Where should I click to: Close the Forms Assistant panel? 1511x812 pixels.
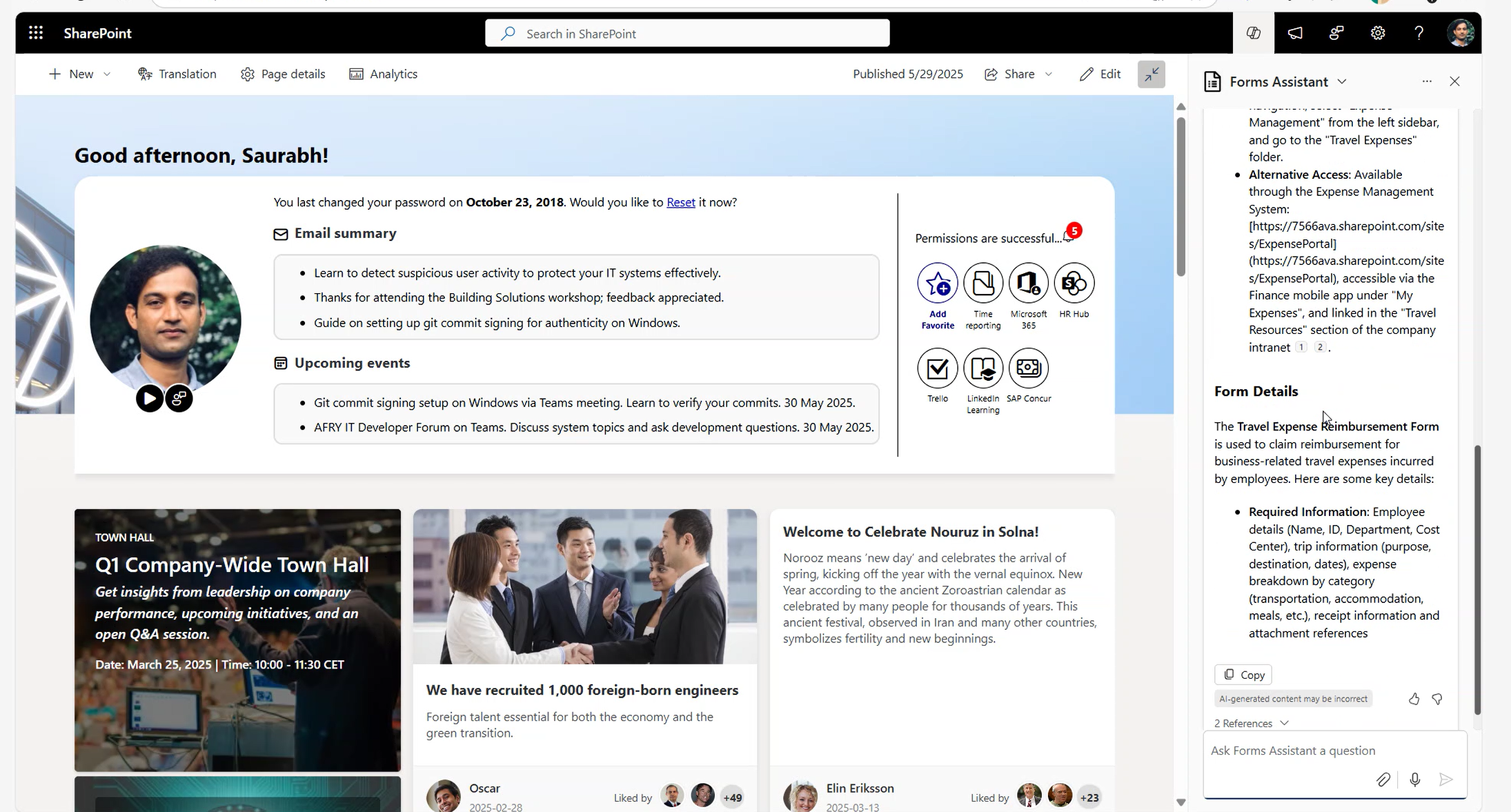point(1454,81)
